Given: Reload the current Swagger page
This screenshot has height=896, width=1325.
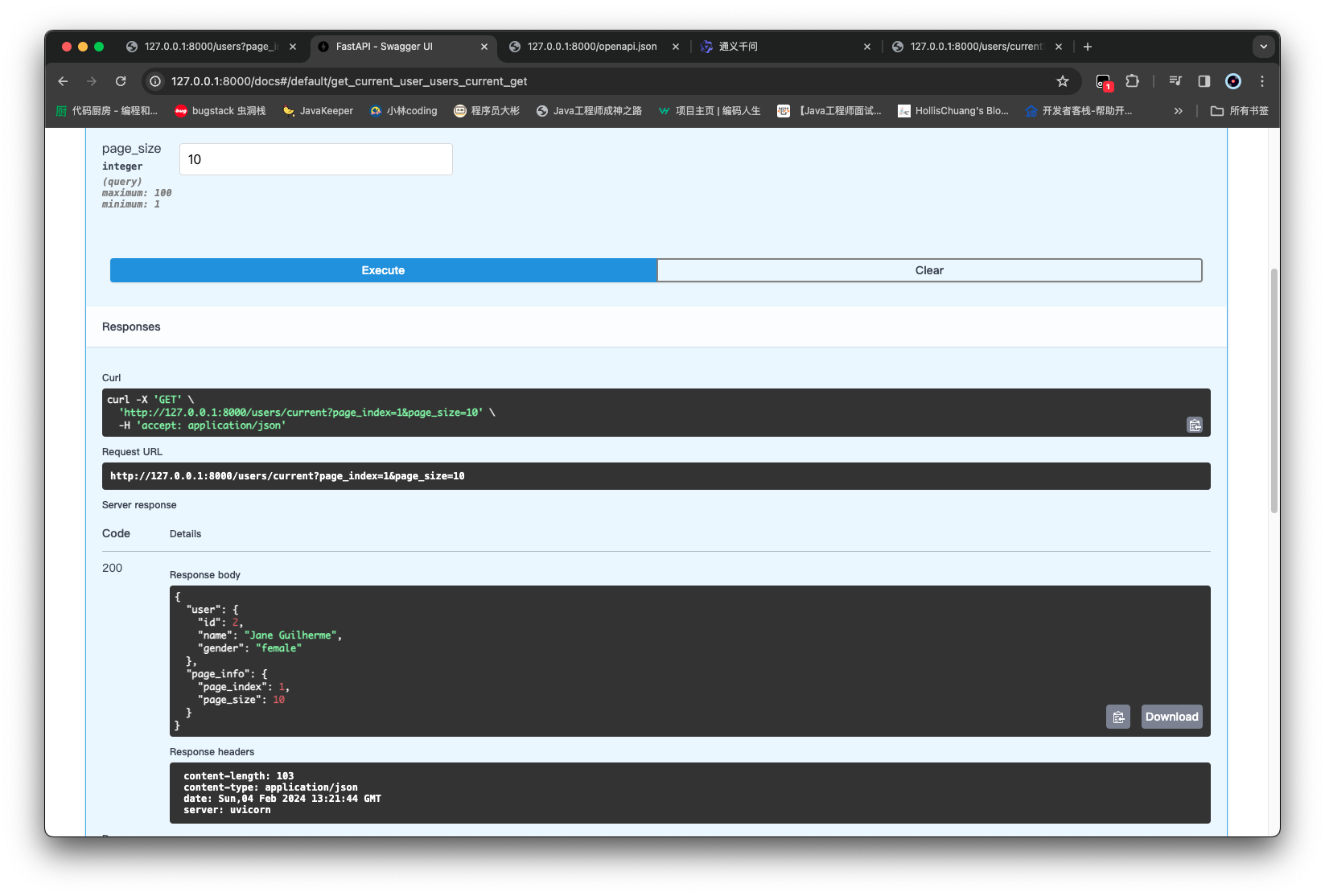Looking at the screenshot, I should click(121, 81).
